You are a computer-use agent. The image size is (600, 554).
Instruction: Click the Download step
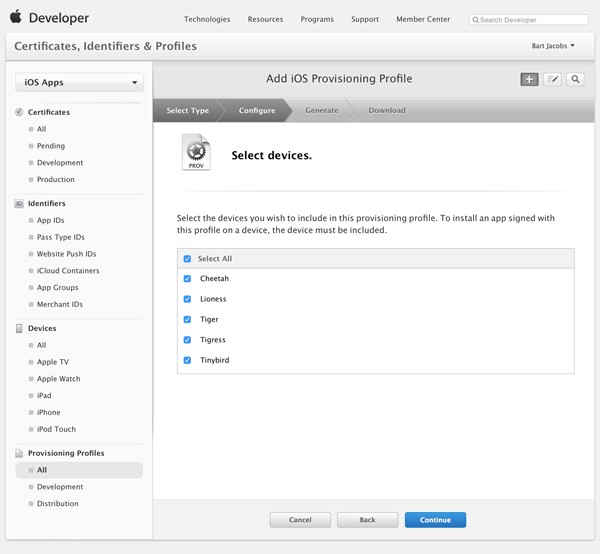[387, 110]
